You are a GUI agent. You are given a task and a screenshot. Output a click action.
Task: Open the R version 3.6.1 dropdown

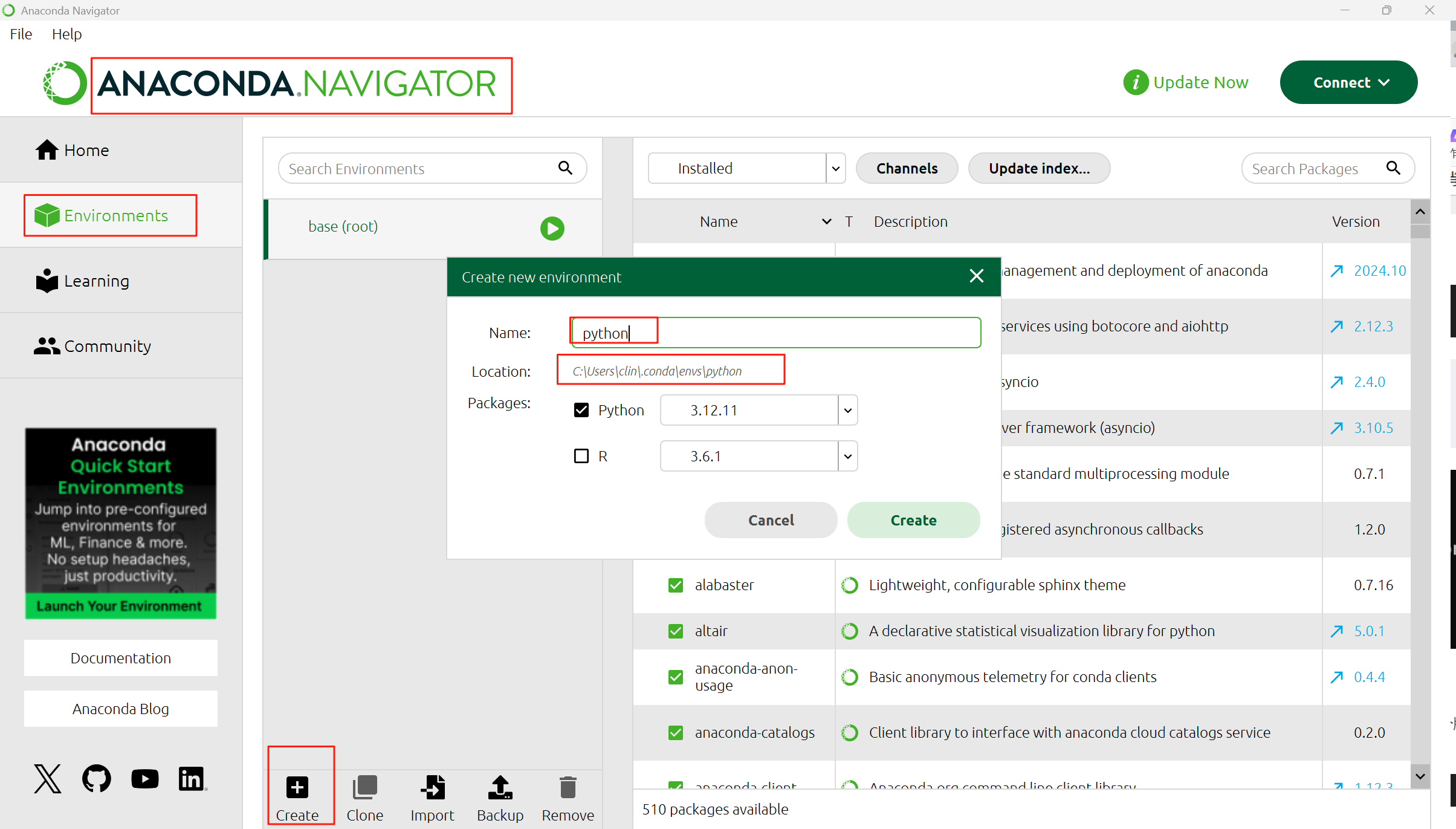click(x=847, y=457)
